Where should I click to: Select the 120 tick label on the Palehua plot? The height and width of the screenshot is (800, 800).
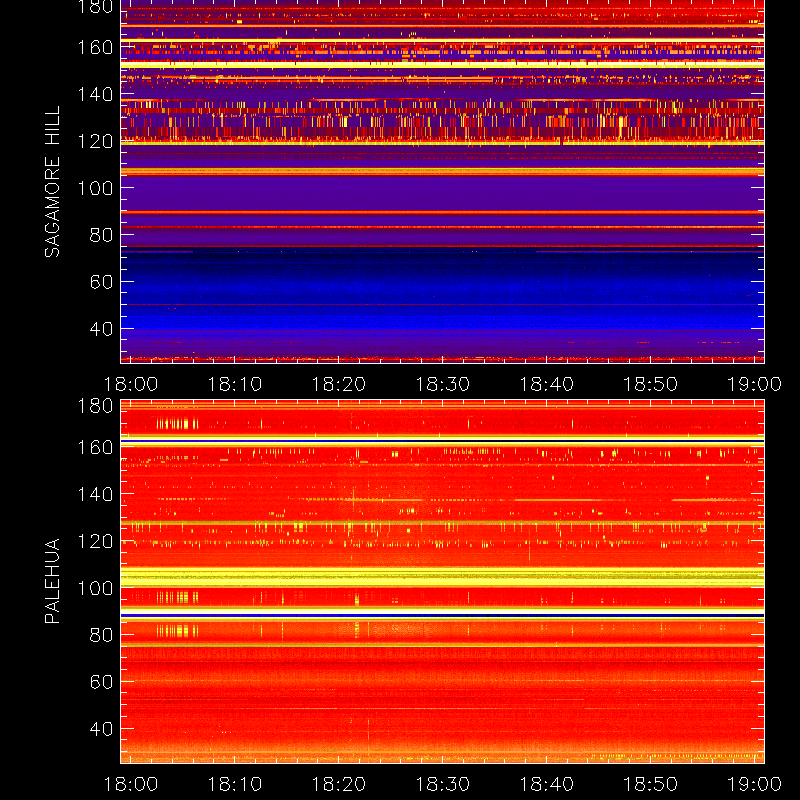[x=95, y=541]
